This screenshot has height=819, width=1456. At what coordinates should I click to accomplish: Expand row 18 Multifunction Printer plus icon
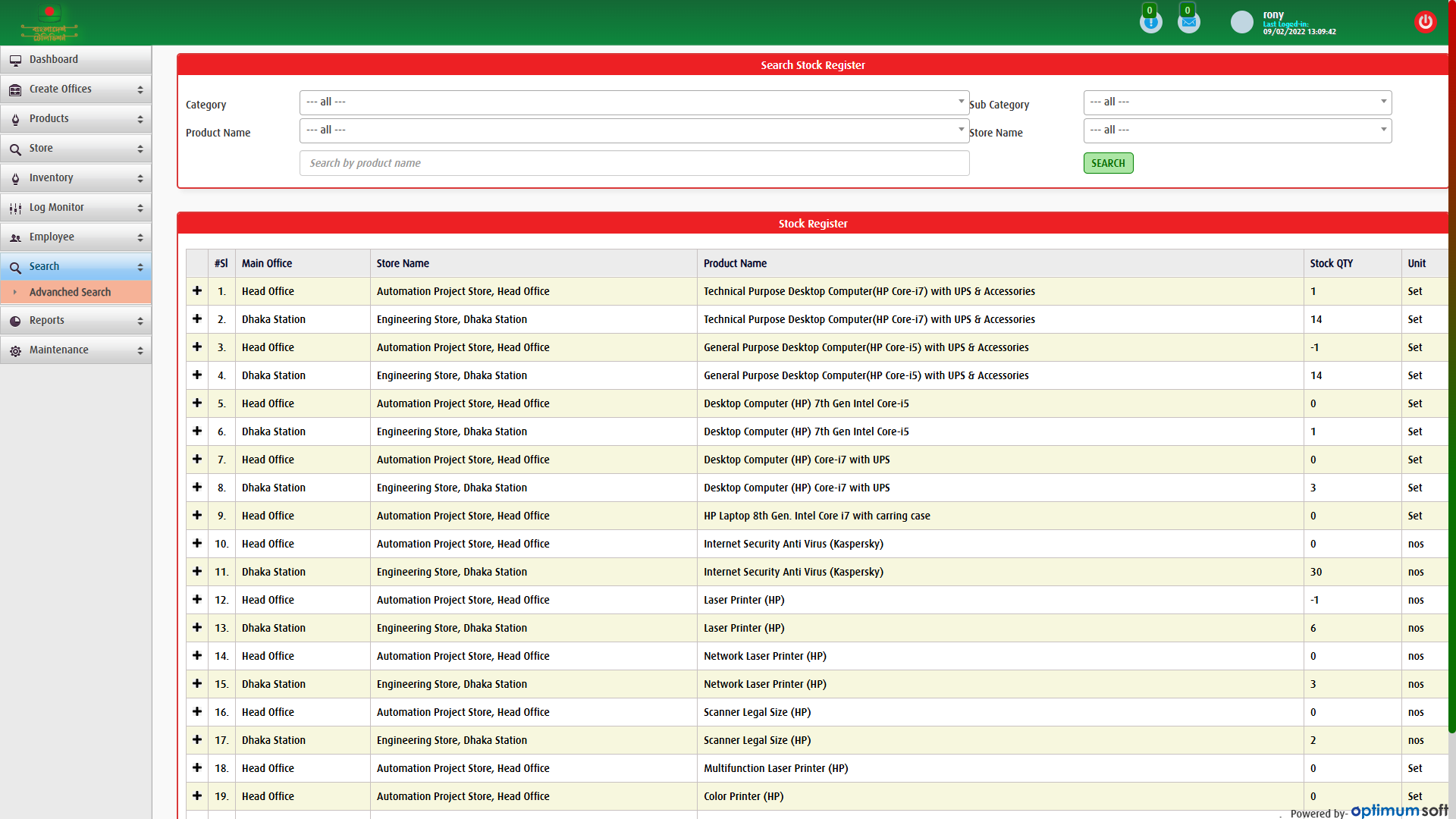(197, 767)
